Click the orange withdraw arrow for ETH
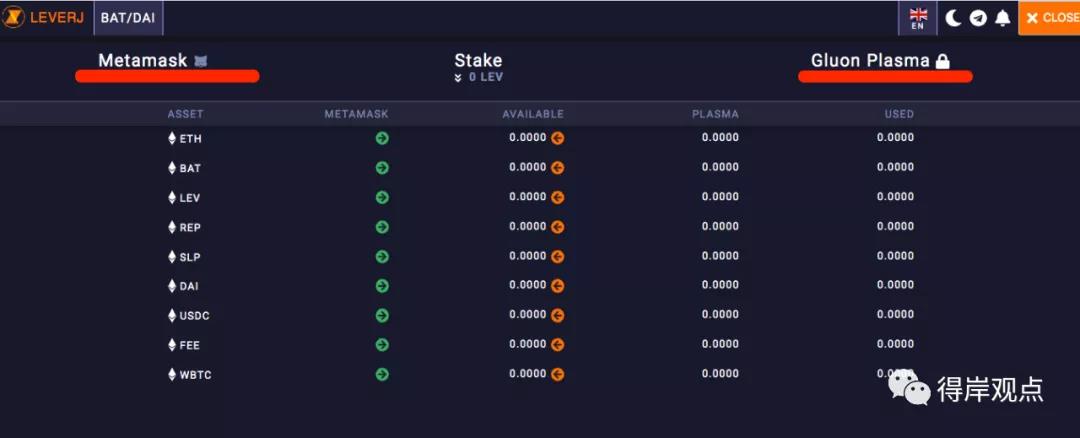 (557, 138)
